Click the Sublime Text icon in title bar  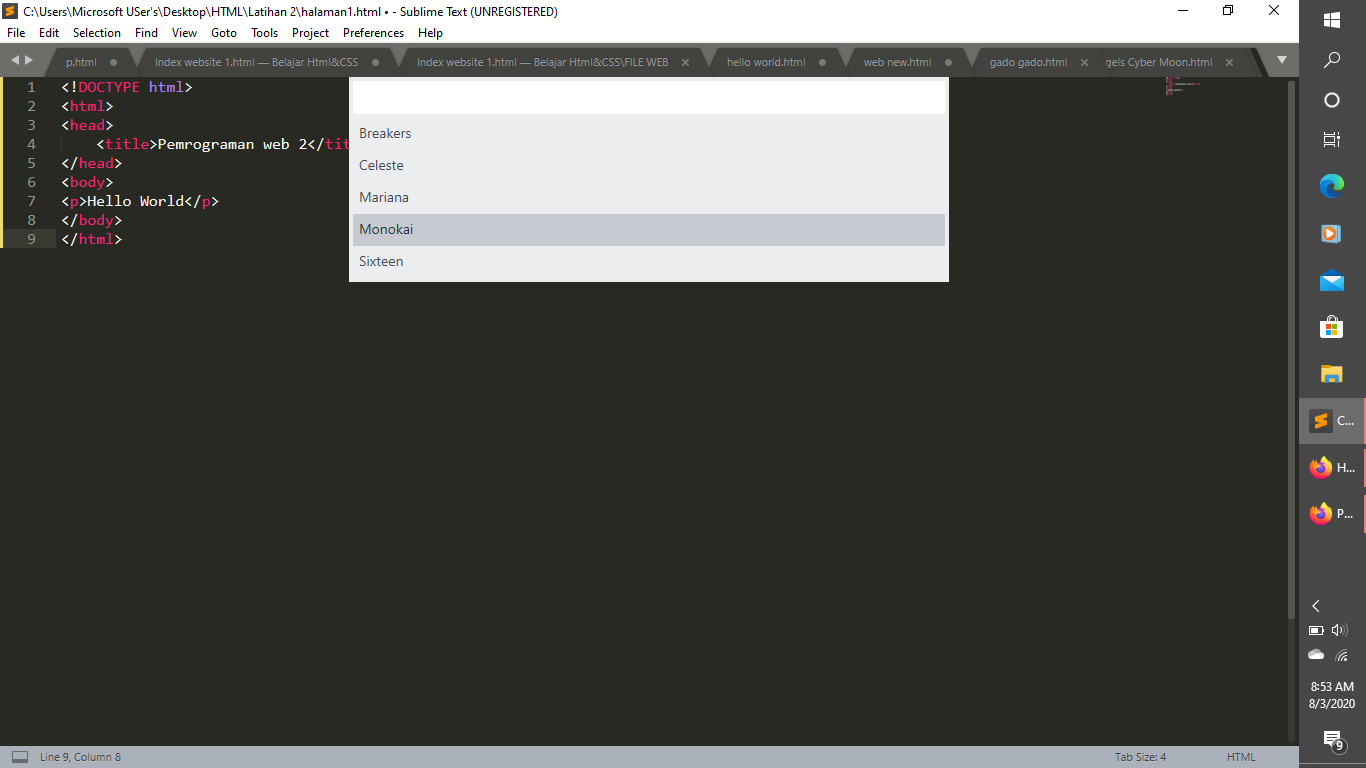(11, 11)
